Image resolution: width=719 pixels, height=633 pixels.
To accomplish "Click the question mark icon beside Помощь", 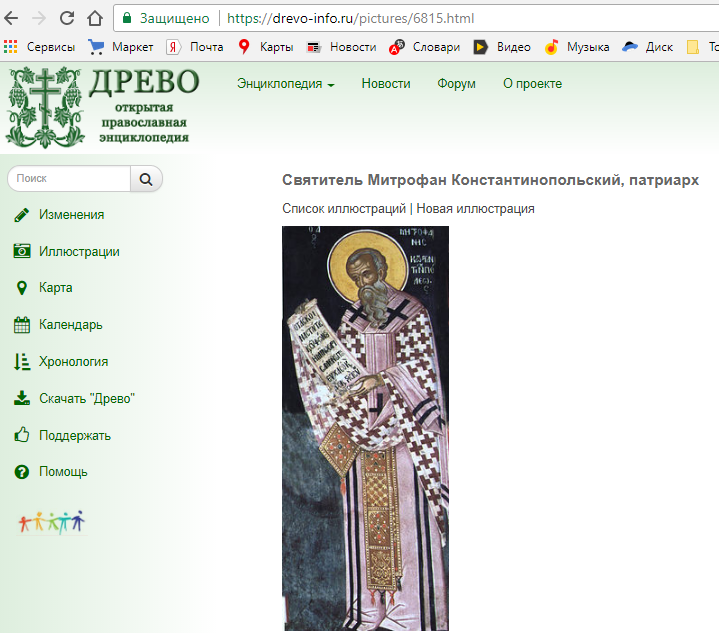I will (x=22, y=472).
